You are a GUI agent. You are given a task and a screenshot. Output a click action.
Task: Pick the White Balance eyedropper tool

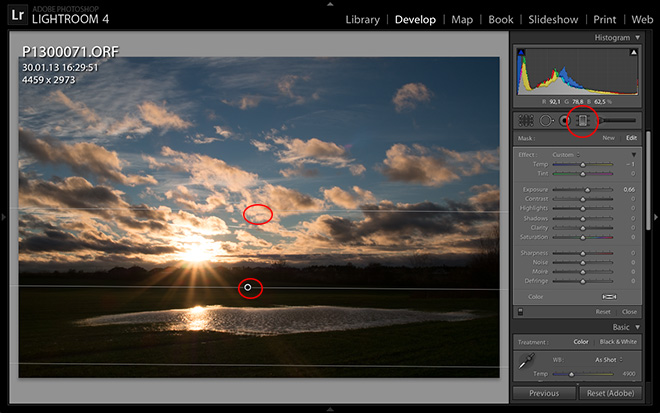pos(526,361)
